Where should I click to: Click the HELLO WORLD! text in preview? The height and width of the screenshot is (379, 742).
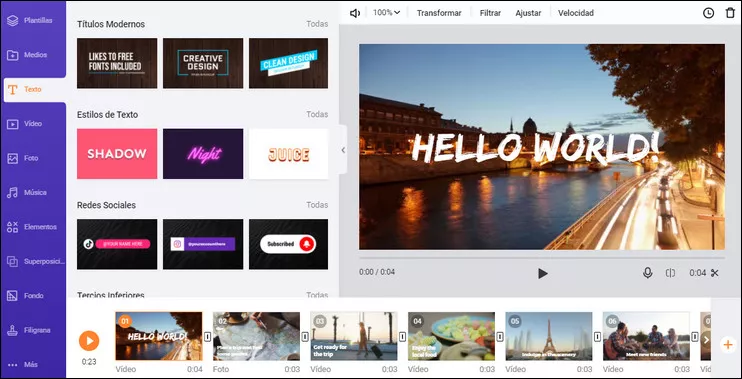click(535, 147)
